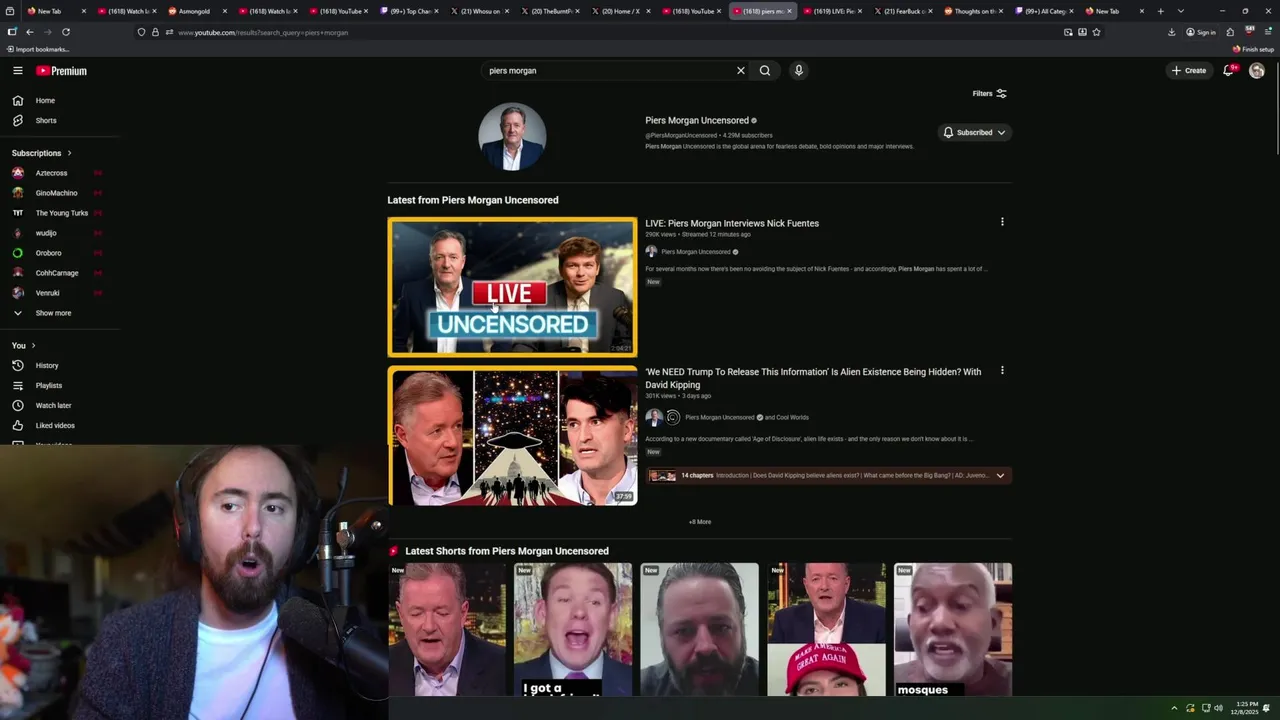Play the red MAGA hat short

coord(826,629)
